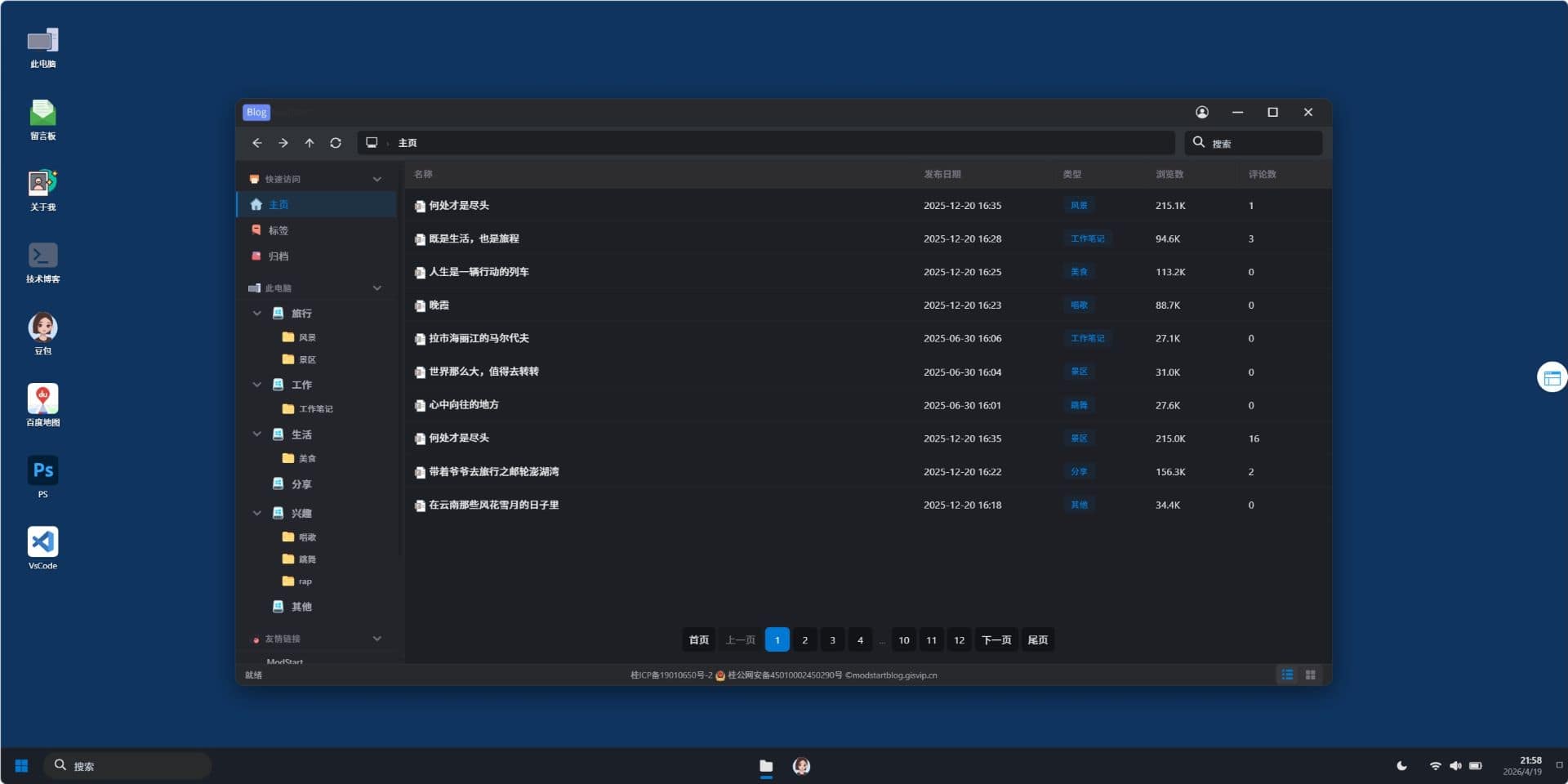Select 标签 in the sidebar
1568x784 pixels.
pyautogui.click(x=278, y=230)
